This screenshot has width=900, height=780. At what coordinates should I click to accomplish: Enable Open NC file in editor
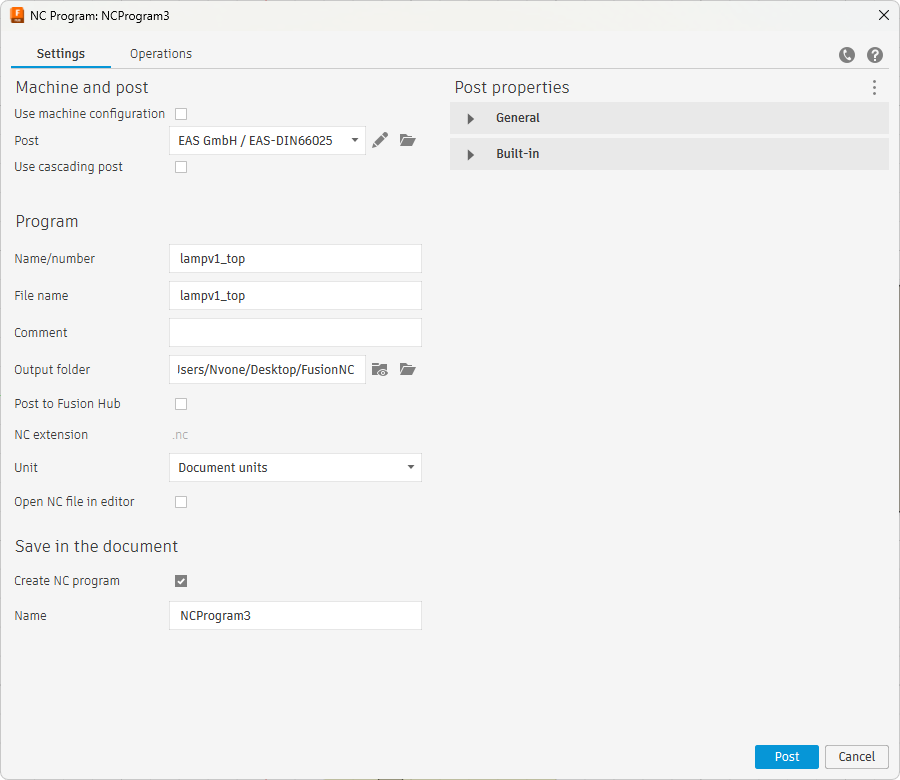(181, 502)
